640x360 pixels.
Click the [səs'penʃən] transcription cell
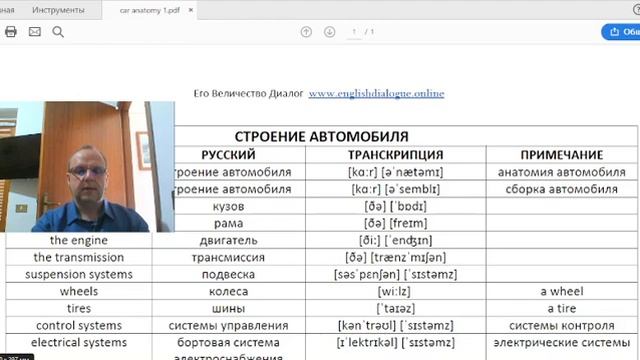click(x=396, y=274)
